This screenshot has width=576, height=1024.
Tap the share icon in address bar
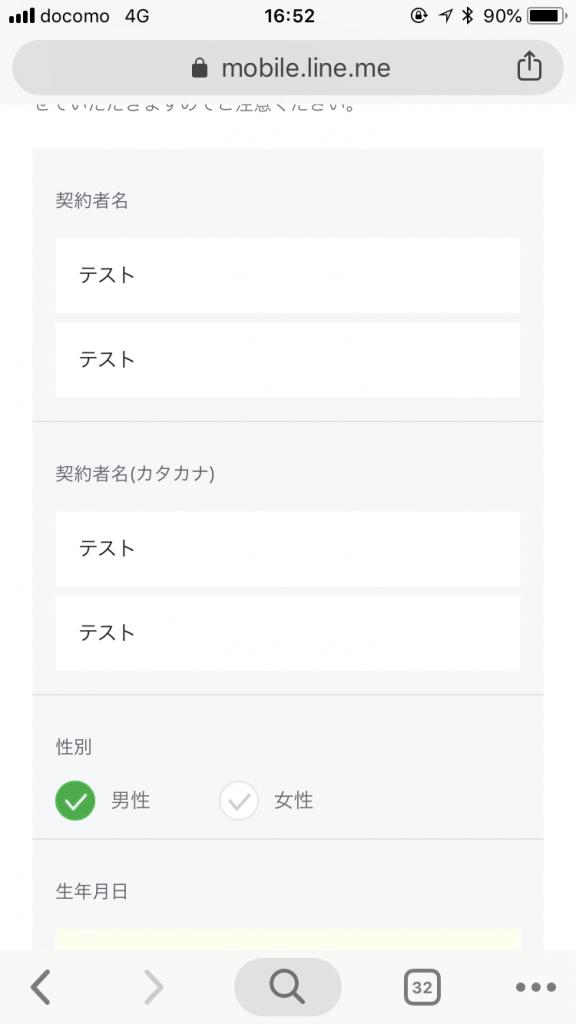[x=529, y=66]
